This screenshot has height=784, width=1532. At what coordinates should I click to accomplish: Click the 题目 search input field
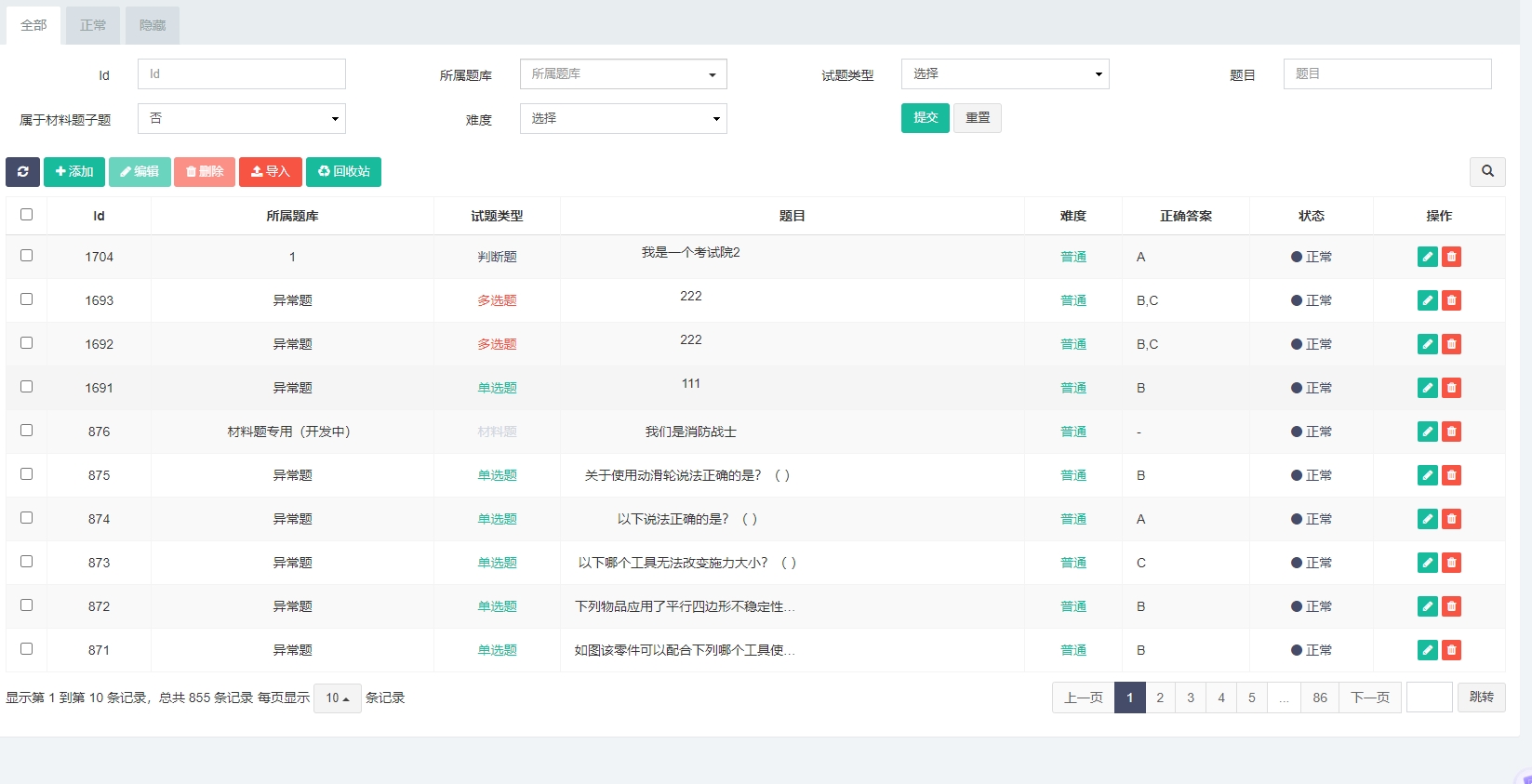(1386, 74)
